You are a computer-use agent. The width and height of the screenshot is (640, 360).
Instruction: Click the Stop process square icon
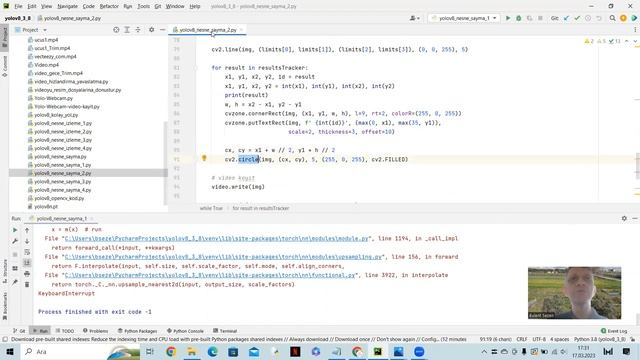tap(540, 18)
